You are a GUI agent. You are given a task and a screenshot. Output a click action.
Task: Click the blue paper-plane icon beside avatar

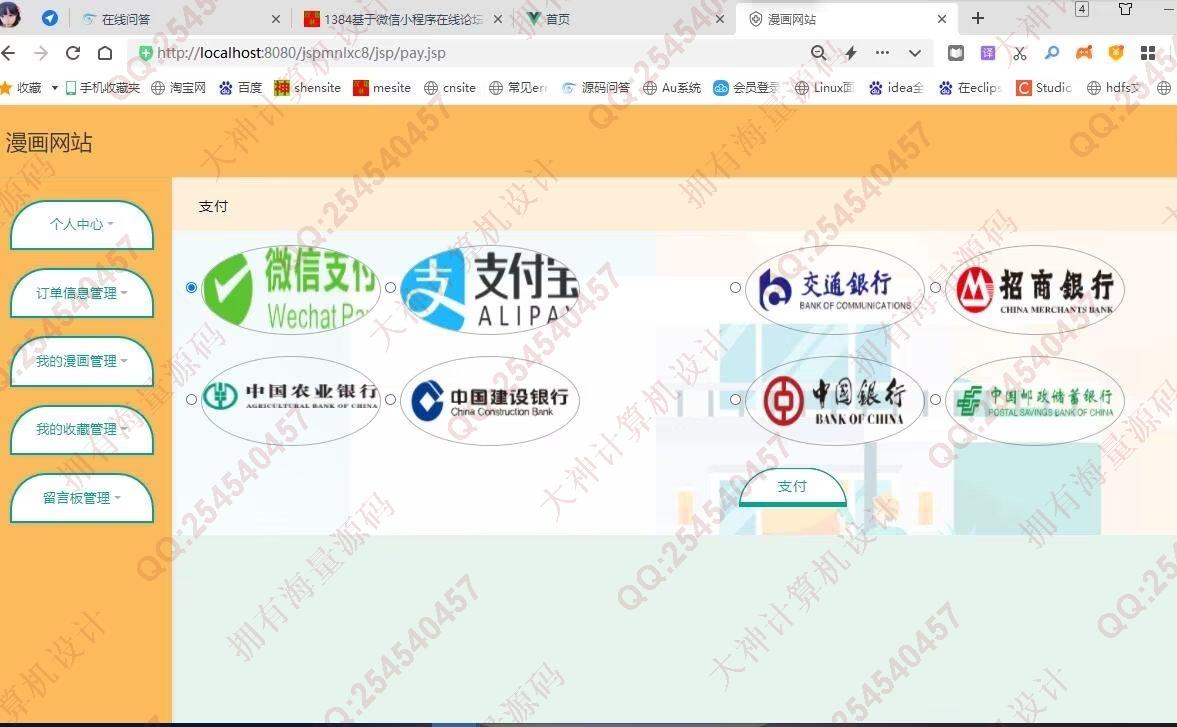(50, 18)
